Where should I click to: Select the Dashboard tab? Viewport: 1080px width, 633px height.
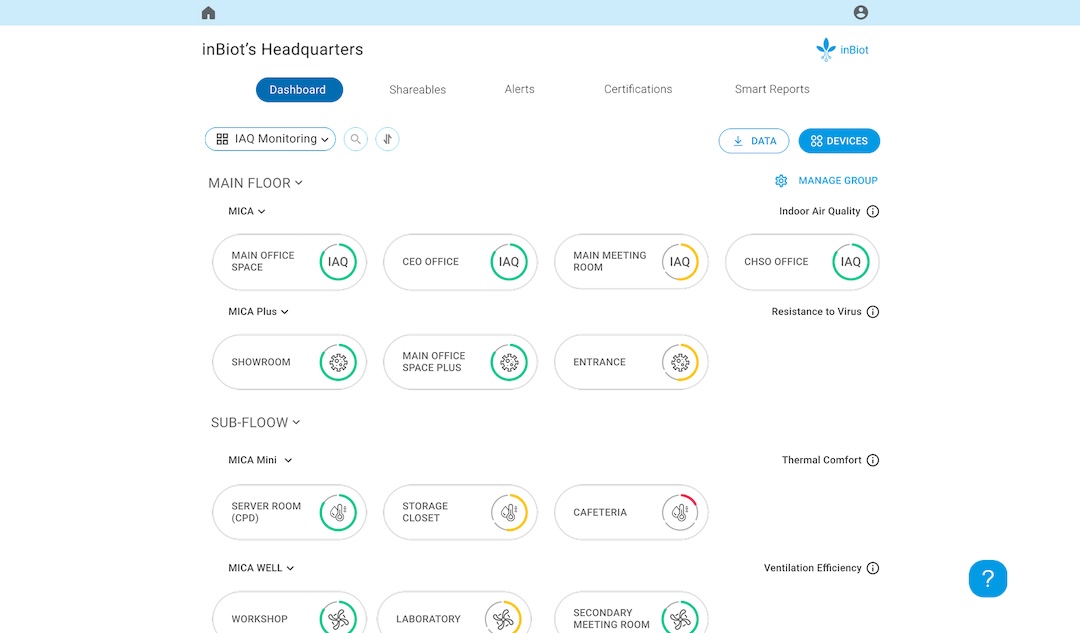(x=299, y=90)
